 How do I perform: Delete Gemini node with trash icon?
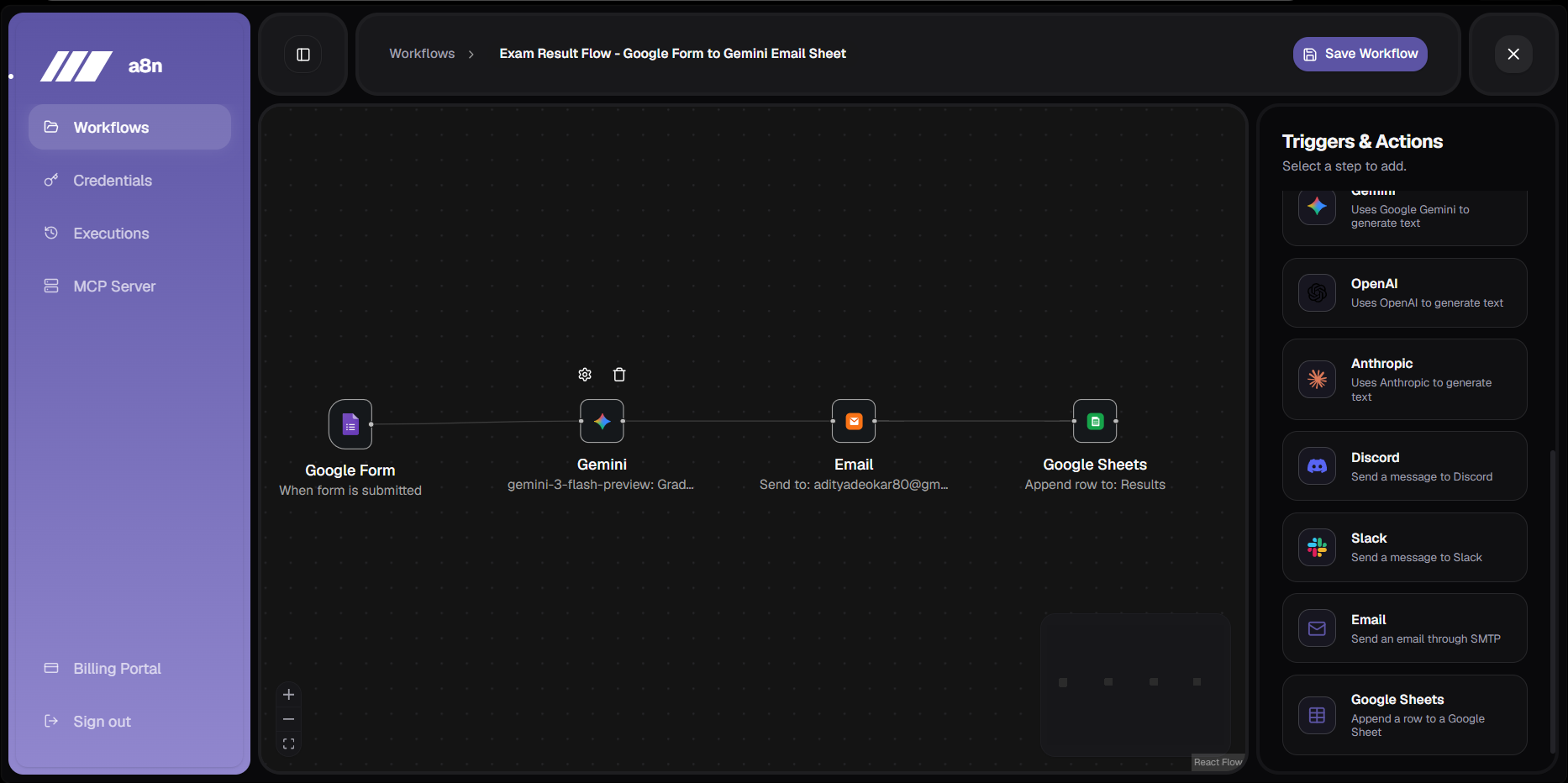click(619, 375)
